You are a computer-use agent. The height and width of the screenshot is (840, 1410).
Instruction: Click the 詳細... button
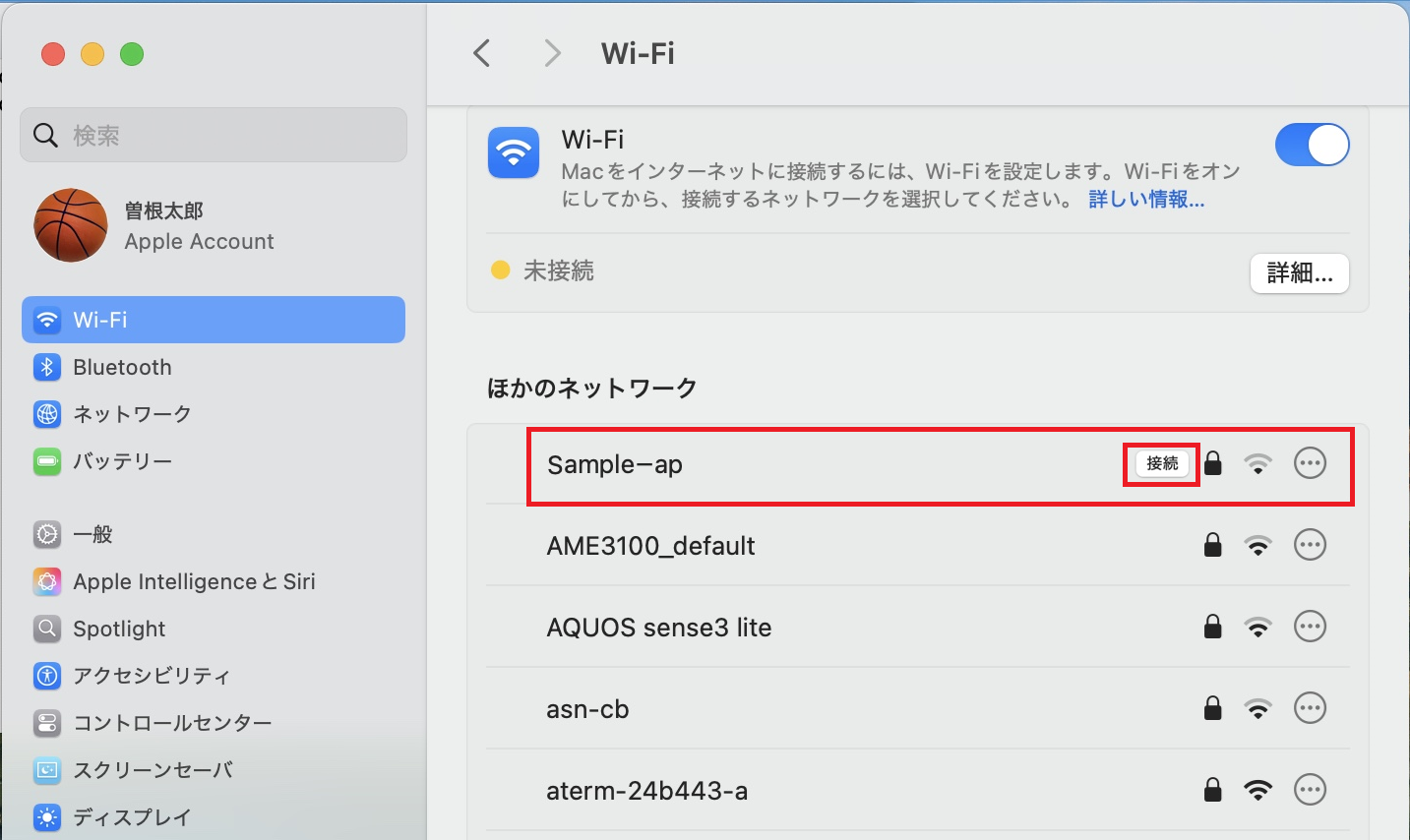click(x=1300, y=273)
